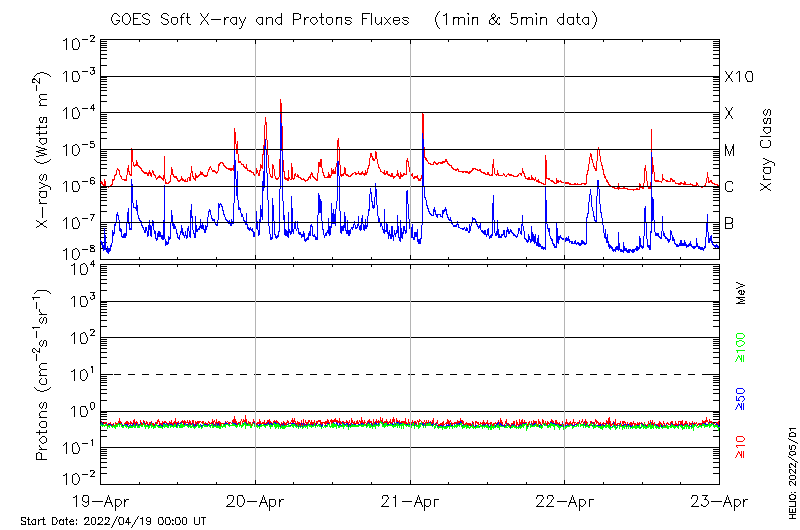The width and height of the screenshot is (800, 530).
Task: Click the C flare class label
Action: click(x=729, y=187)
